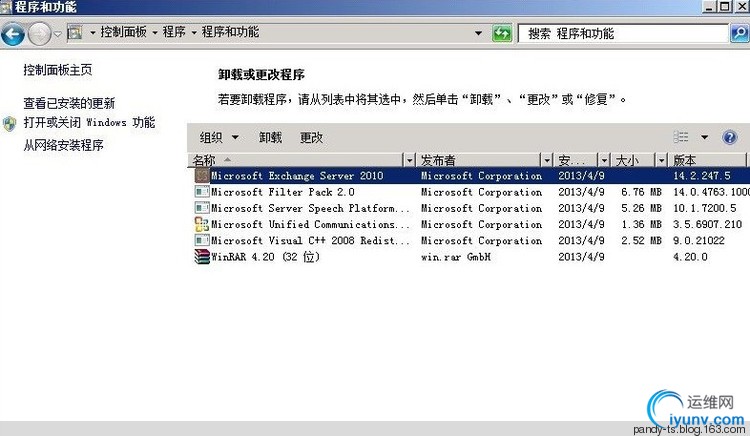The height and width of the screenshot is (436, 750).
Task: Select Microsoft Visual C++ 2008 Redist entry
Action: pos(310,240)
